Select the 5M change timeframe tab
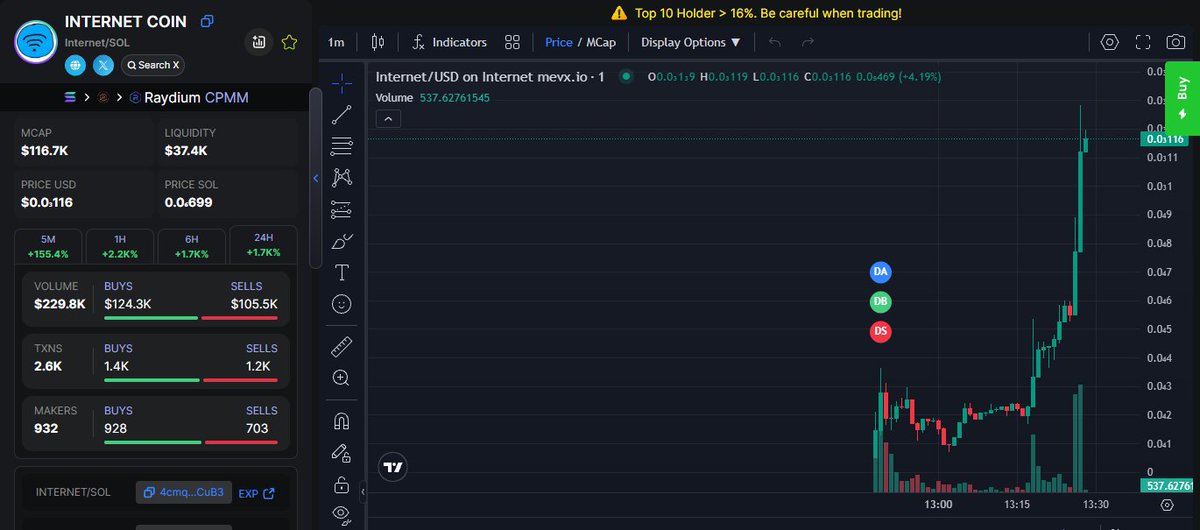 click(48, 246)
